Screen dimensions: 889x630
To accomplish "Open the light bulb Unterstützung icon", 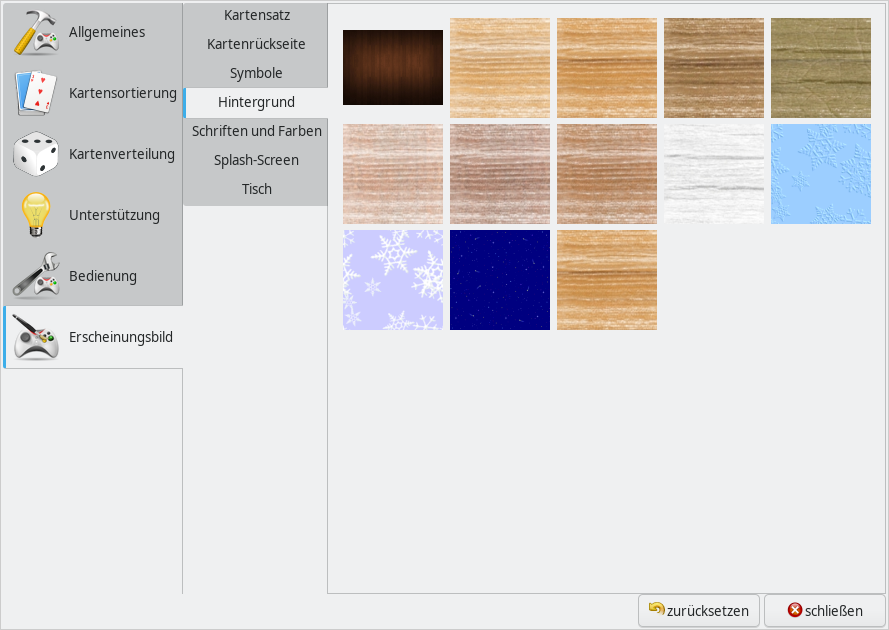I will pos(37,215).
